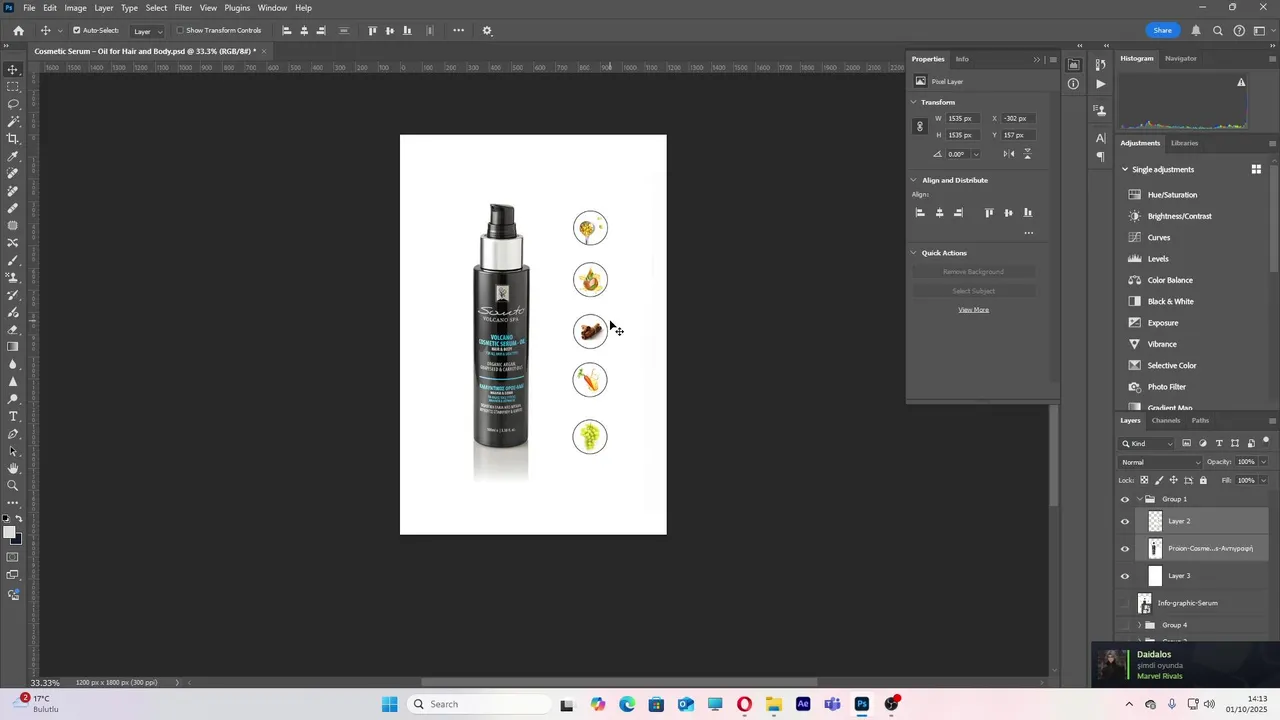Hide Layer 3 visibility eye
Image resolution: width=1280 pixels, height=720 pixels.
click(x=1125, y=576)
